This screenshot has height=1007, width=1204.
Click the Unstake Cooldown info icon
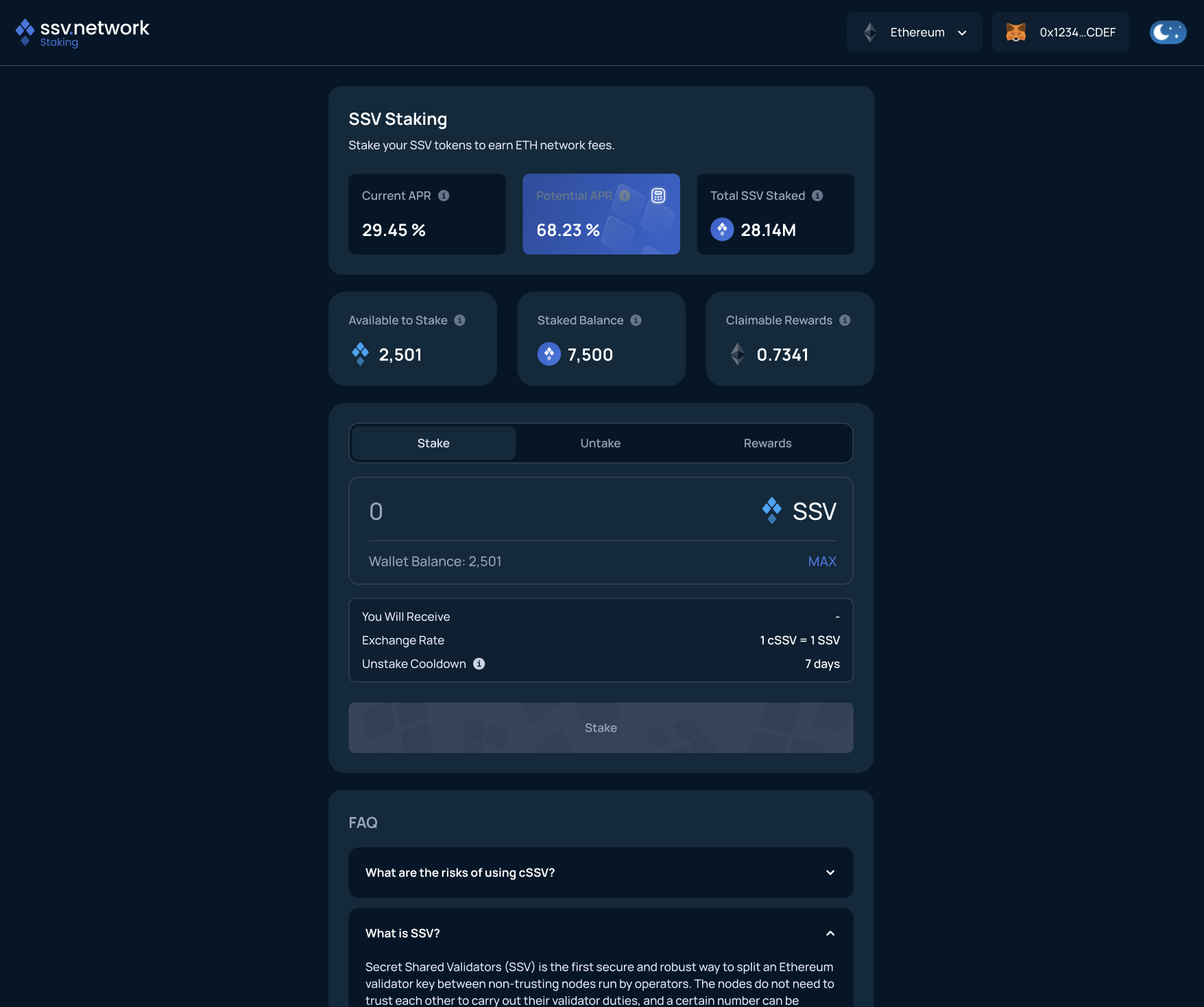click(x=479, y=664)
